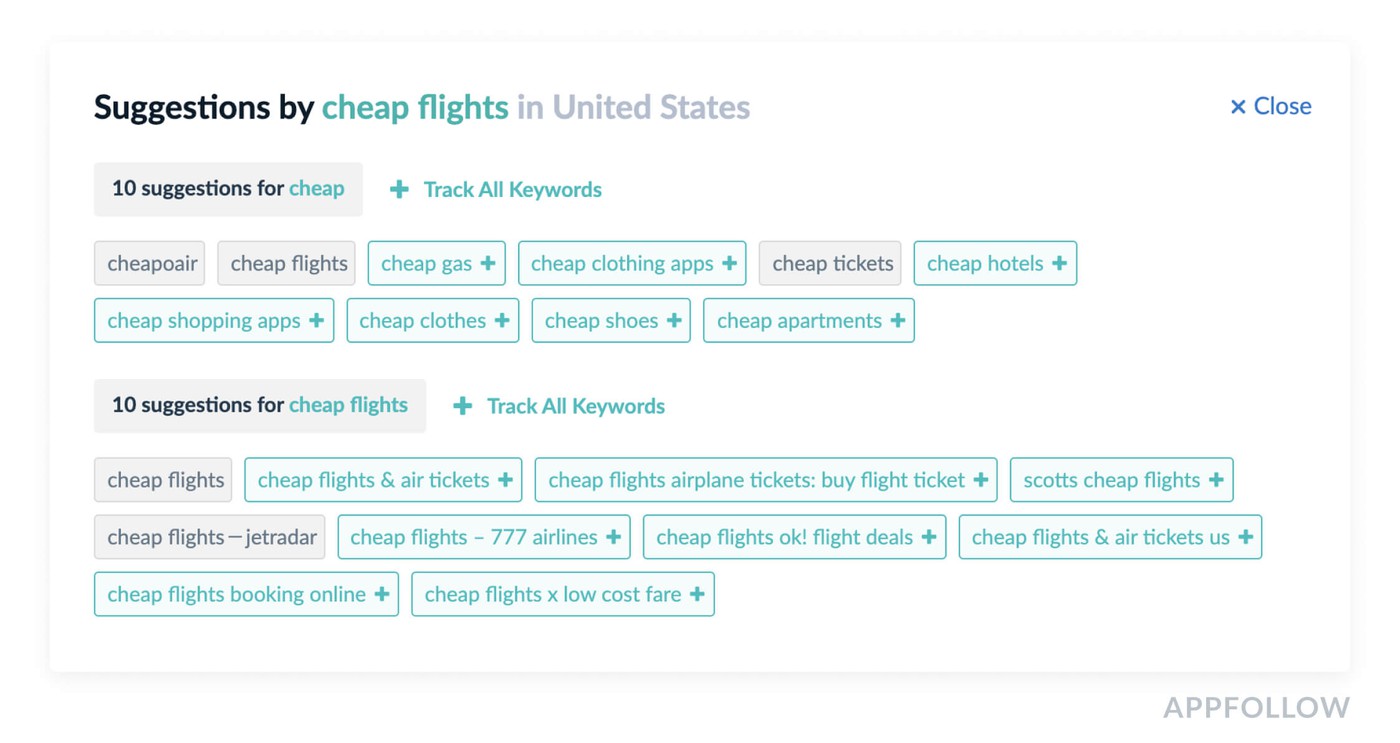
Task: Click plus icon on cheap shopping apps
Action: 316,321
